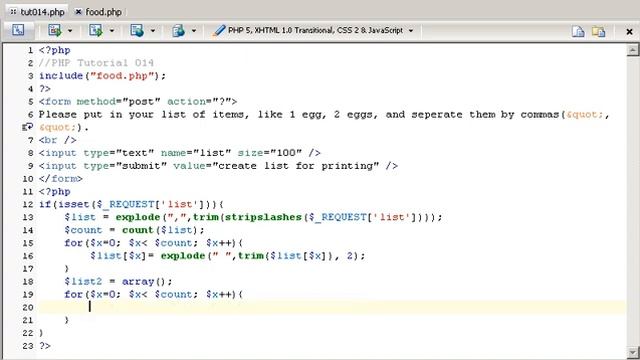Click the first editor-mode icon in the toolbar
This screenshot has width=640, height=360.
click(x=18, y=30)
